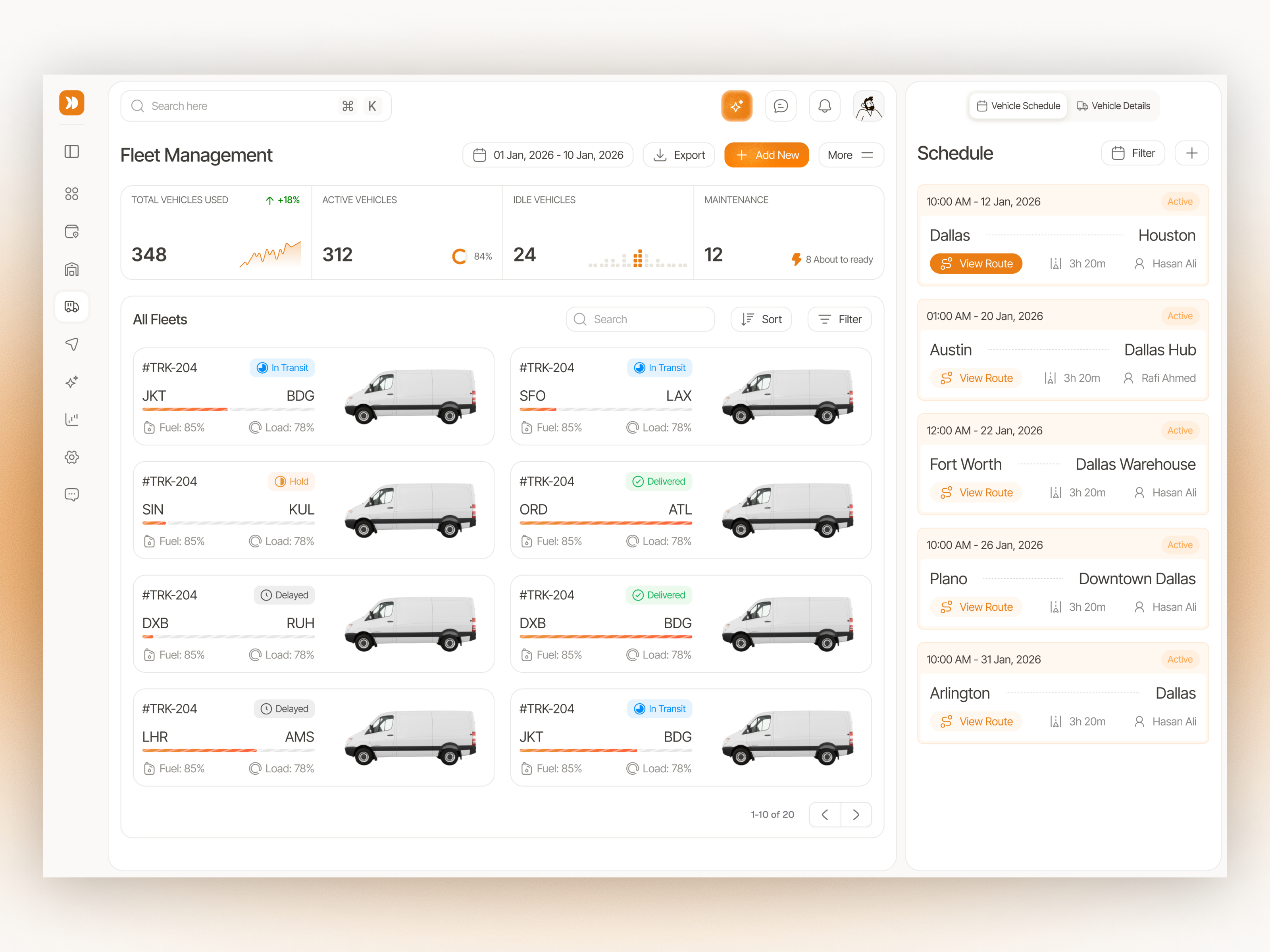Switch to the Vehicle Schedule tab
Screen dimensions: 1270x952
click(x=1018, y=106)
